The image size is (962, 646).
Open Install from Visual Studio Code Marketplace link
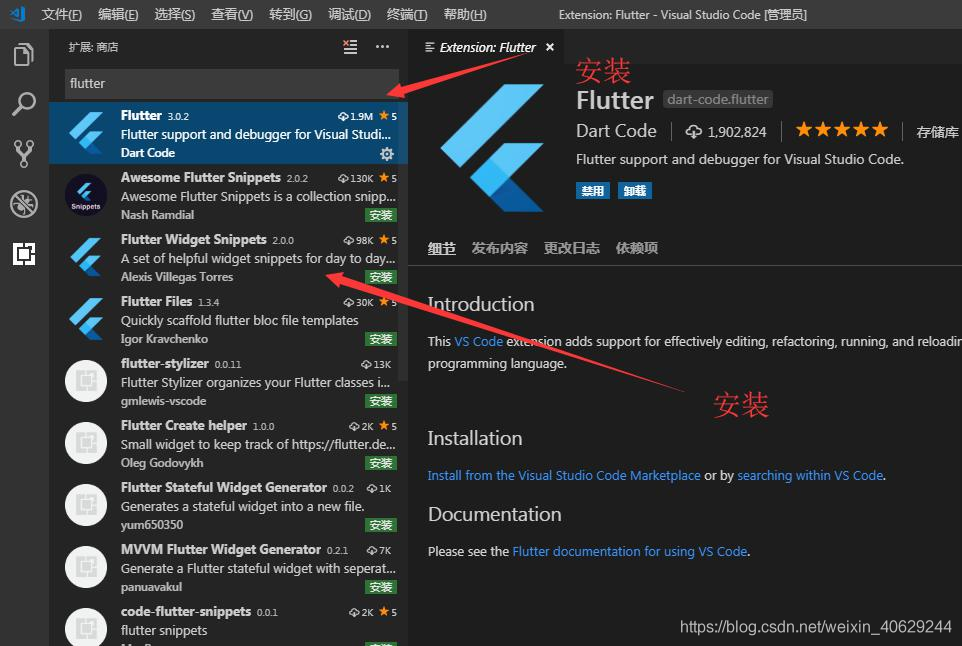tap(564, 475)
